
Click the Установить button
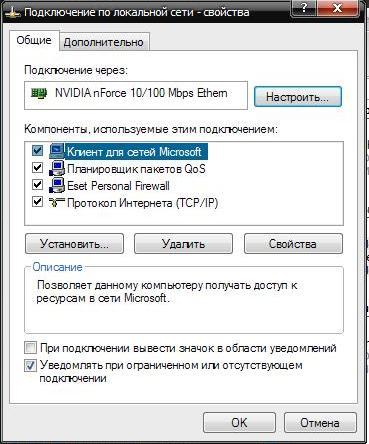(x=74, y=244)
